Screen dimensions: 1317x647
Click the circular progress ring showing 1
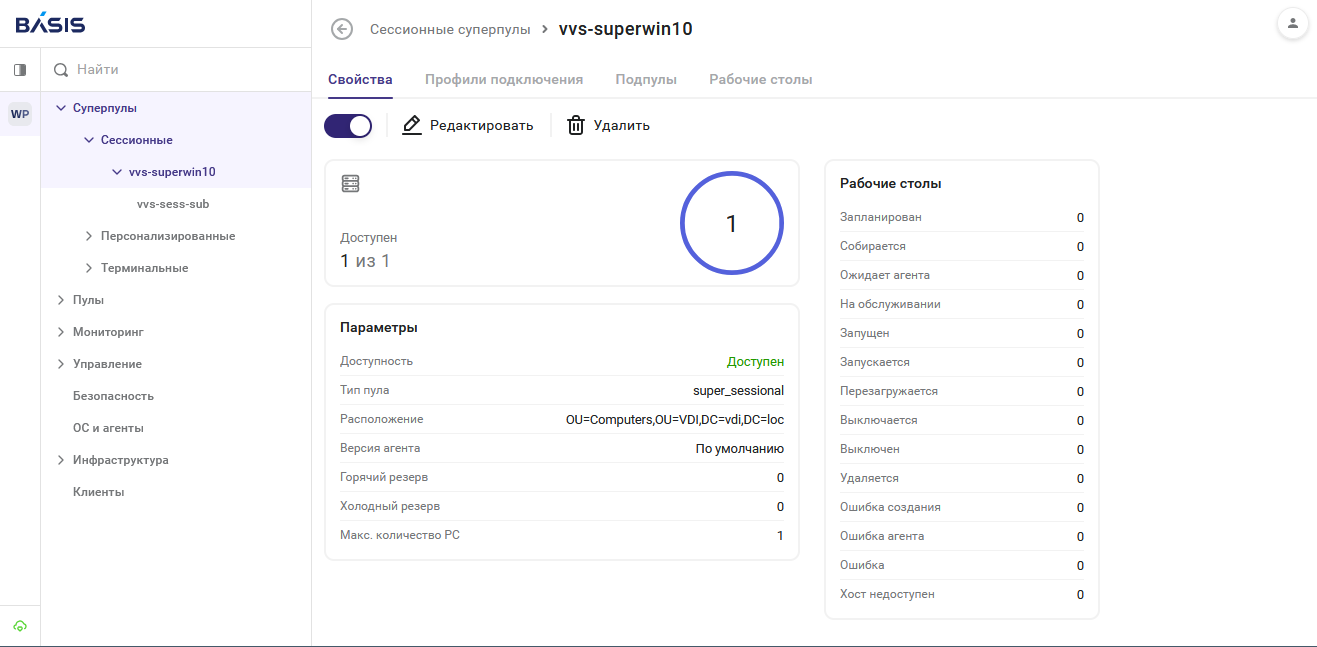731,223
